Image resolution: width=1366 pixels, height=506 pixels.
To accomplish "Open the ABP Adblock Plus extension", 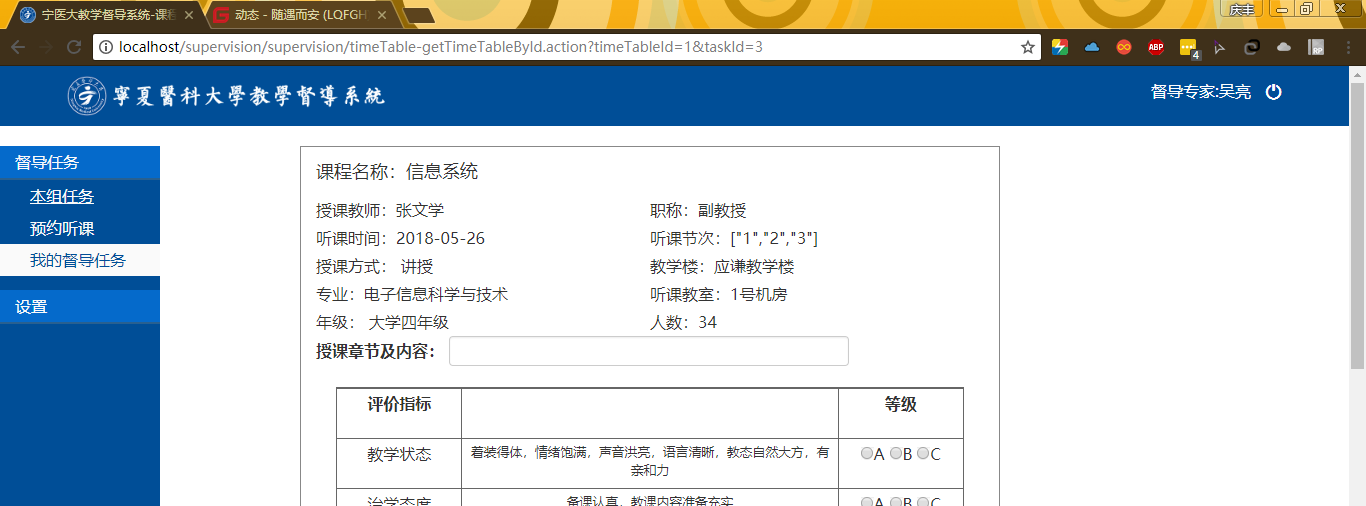I will tap(1156, 47).
